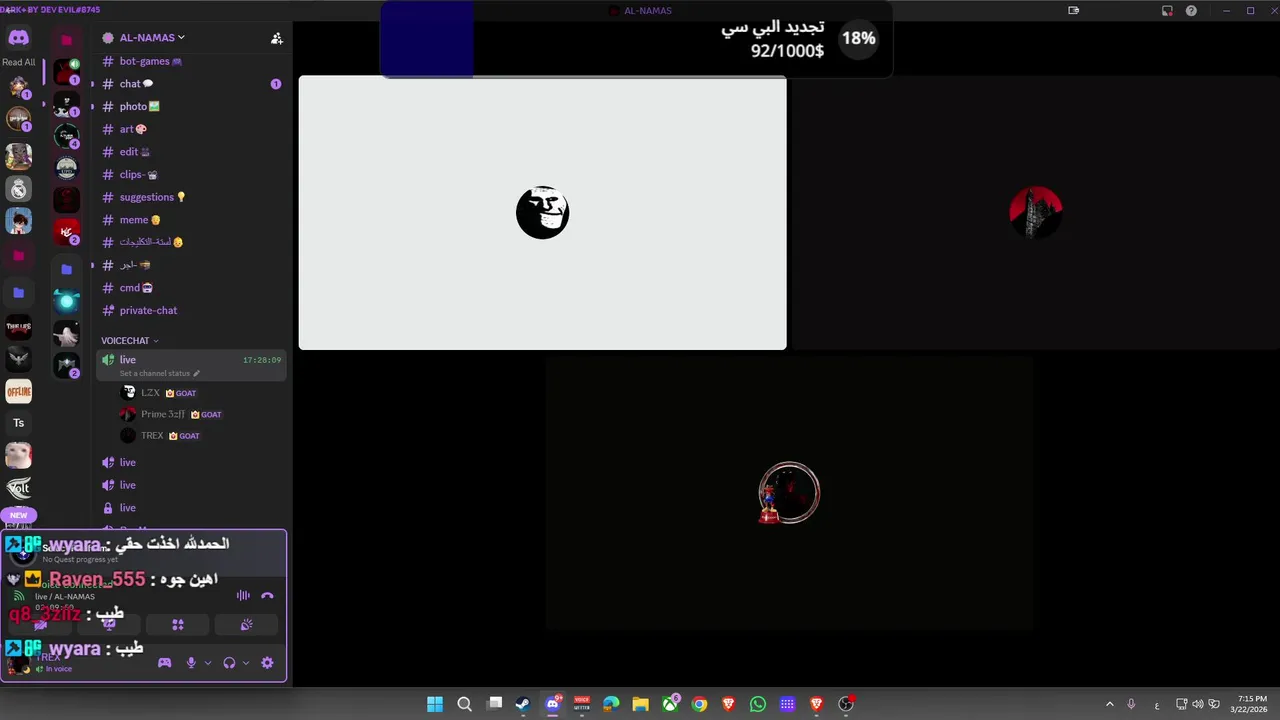1280x720 pixels.
Task: Disconnect from voice with the hang-up icon
Action: (x=267, y=595)
